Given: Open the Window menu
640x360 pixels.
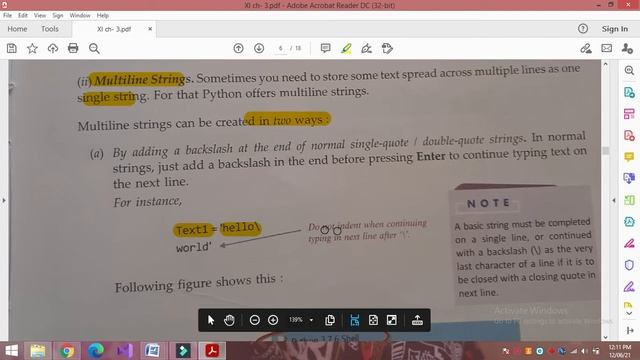Looking at the screenshot, I should coord(80,15).
